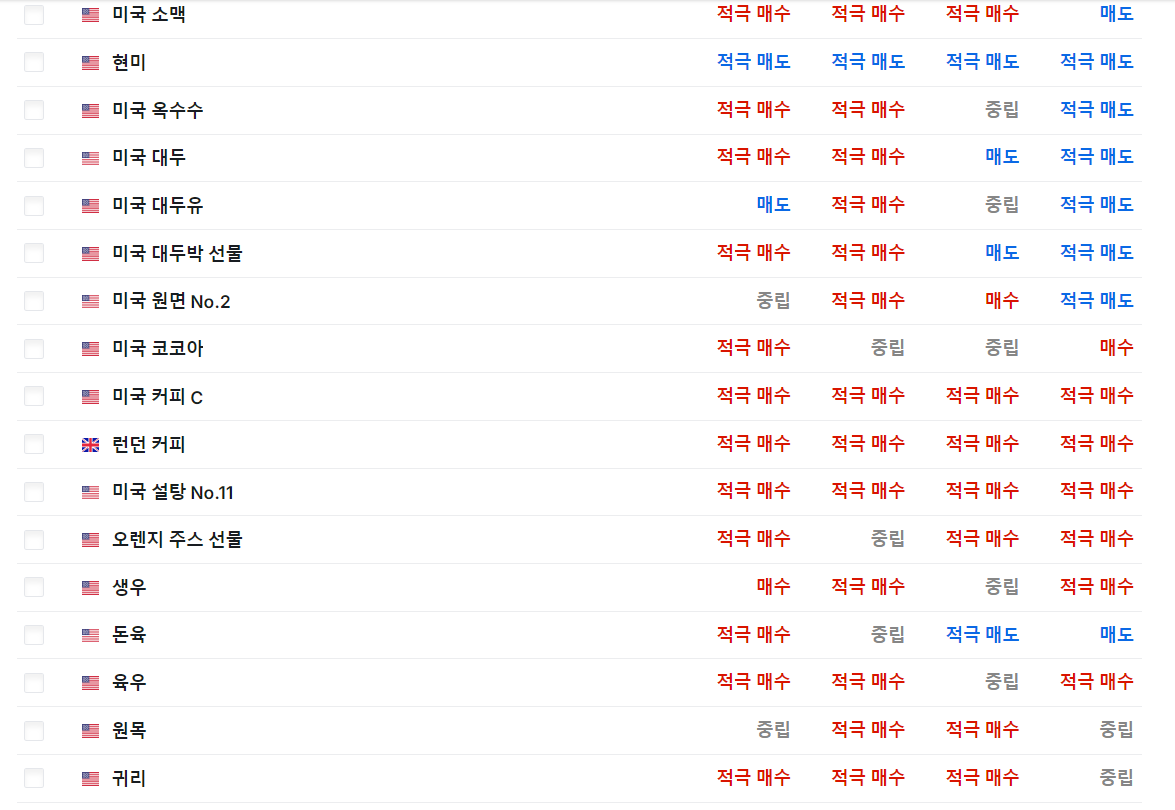Open the 미국 대두 commodity link

coord(149,158)
